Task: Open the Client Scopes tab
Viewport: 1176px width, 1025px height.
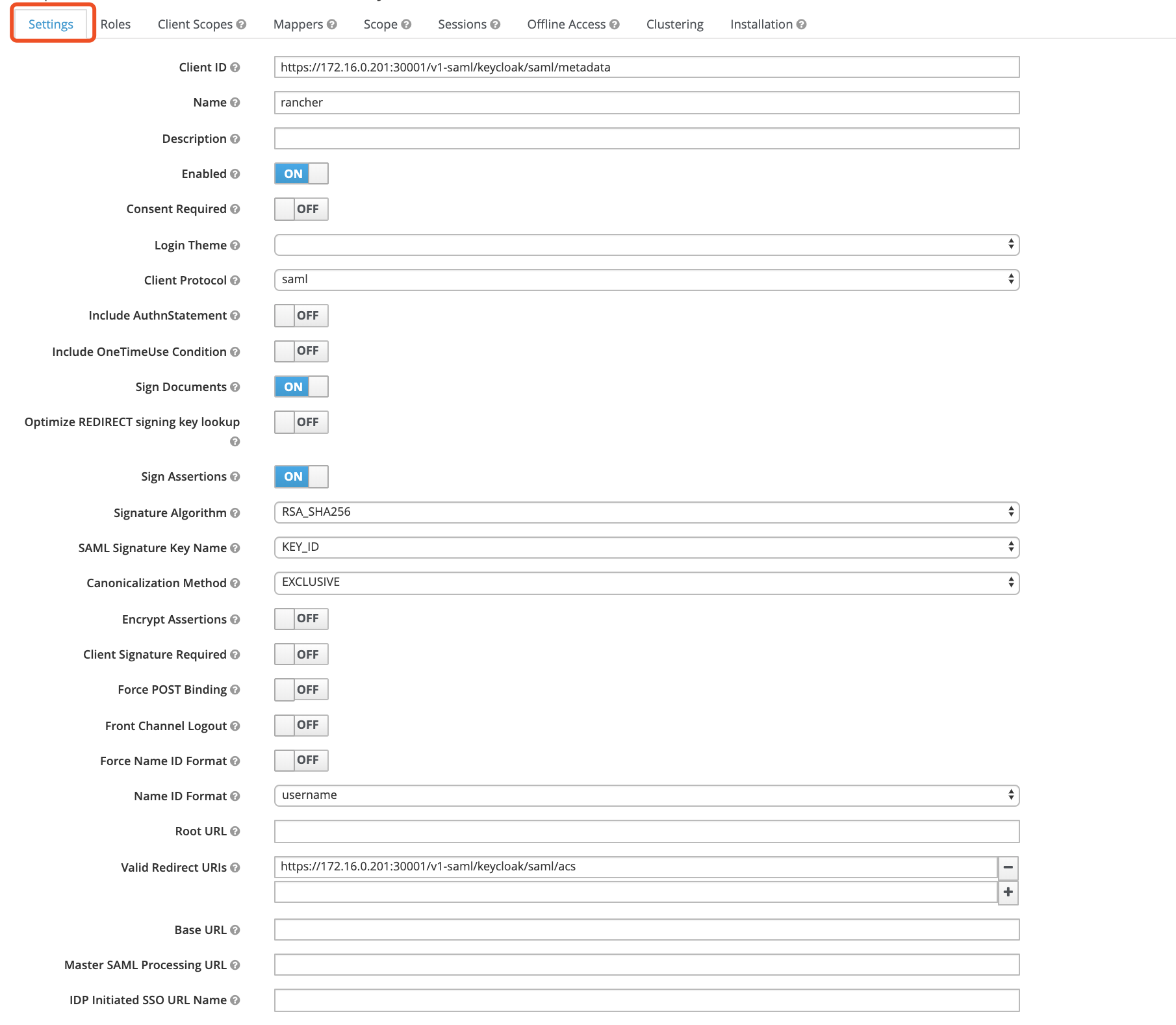Action: coord(195,25)
